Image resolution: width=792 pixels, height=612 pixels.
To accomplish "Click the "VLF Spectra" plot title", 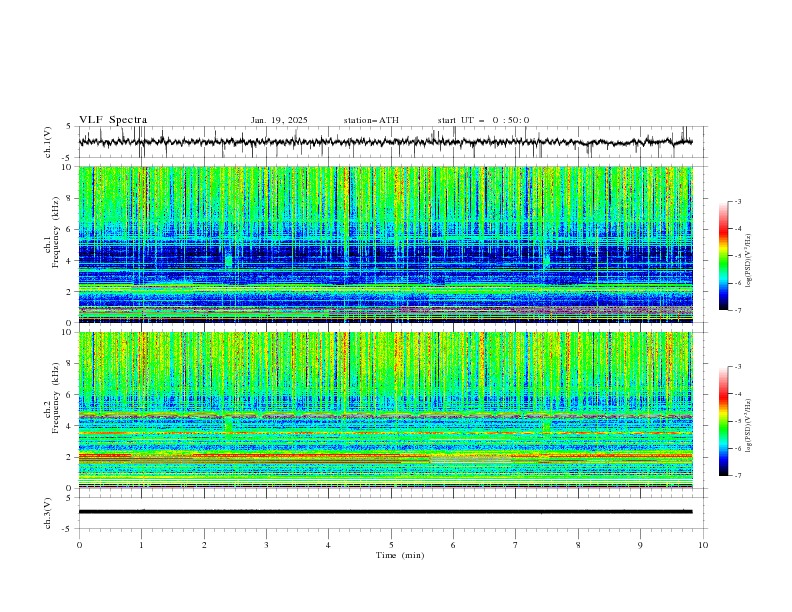I will tap(113, 120).
